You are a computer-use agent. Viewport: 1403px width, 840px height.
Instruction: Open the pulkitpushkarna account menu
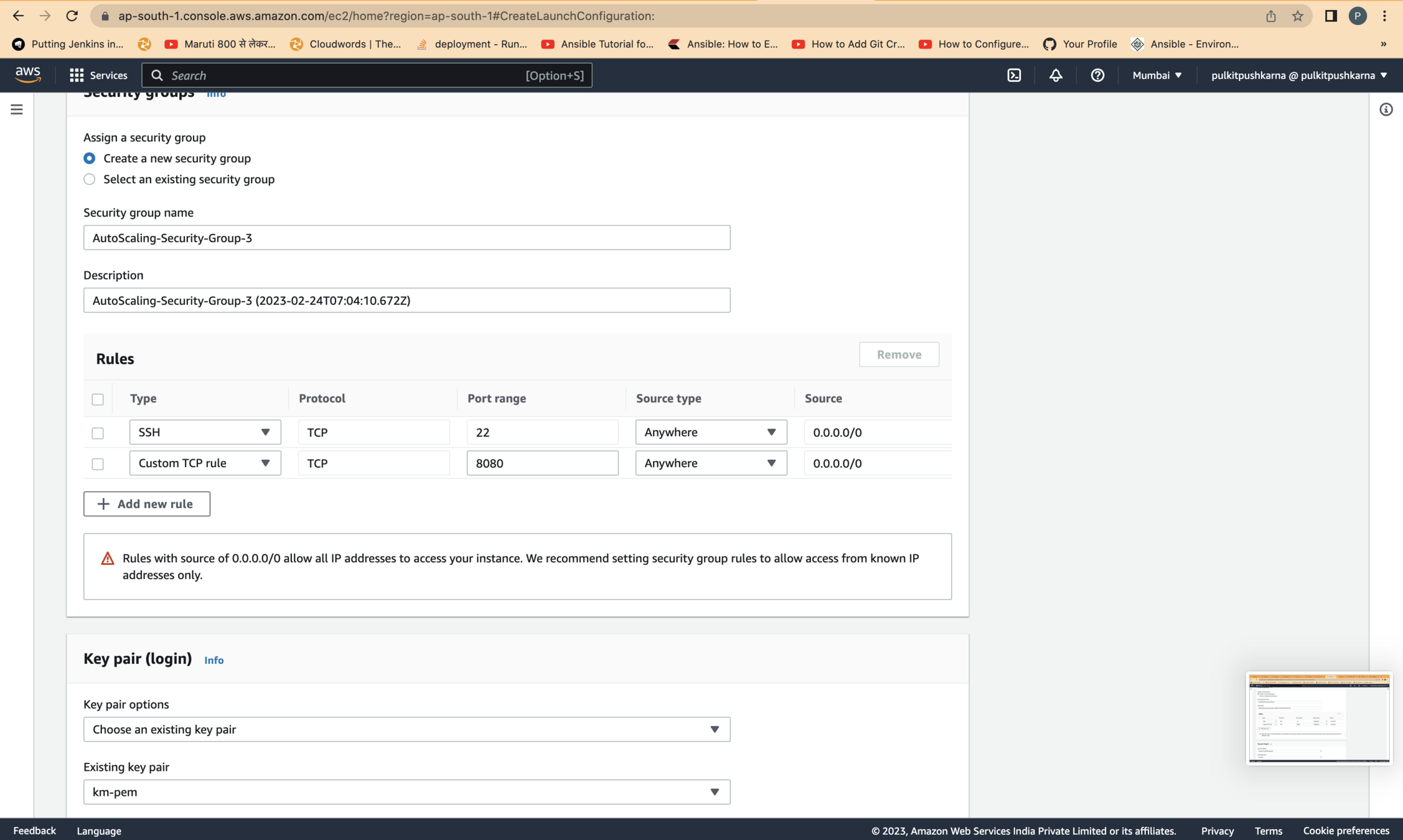point(1298,75)
